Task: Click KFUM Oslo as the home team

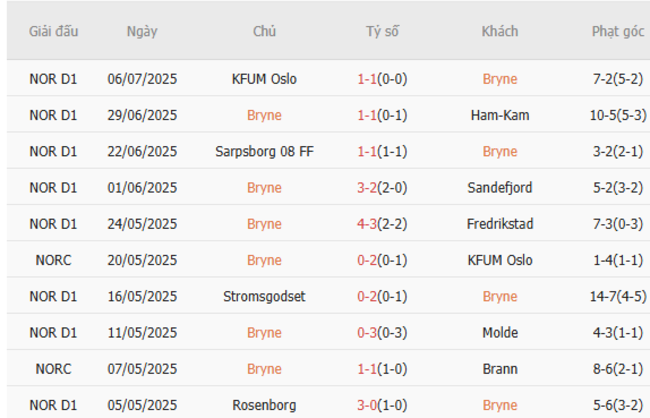Action: point(264,79)
